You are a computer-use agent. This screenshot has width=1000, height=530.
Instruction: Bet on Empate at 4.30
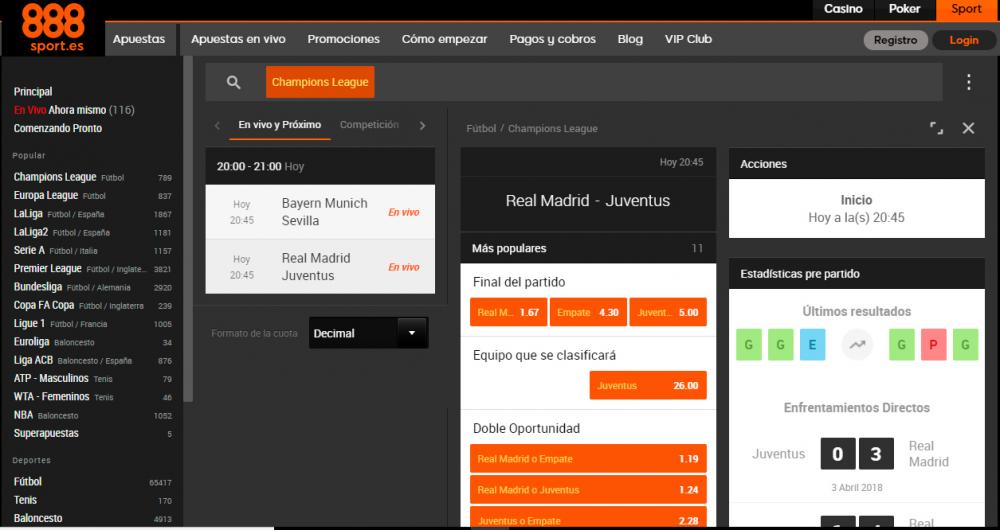coord(588,313)
